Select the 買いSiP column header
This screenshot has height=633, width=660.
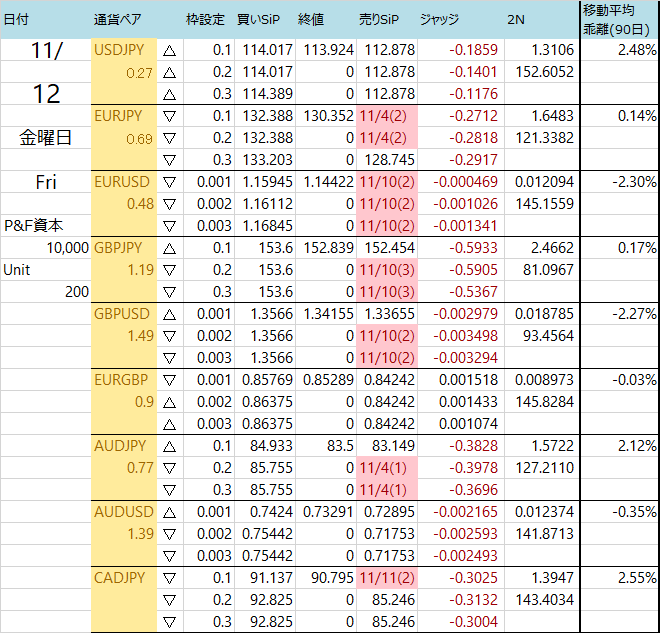pyautogui.click(x=258, y=19)
